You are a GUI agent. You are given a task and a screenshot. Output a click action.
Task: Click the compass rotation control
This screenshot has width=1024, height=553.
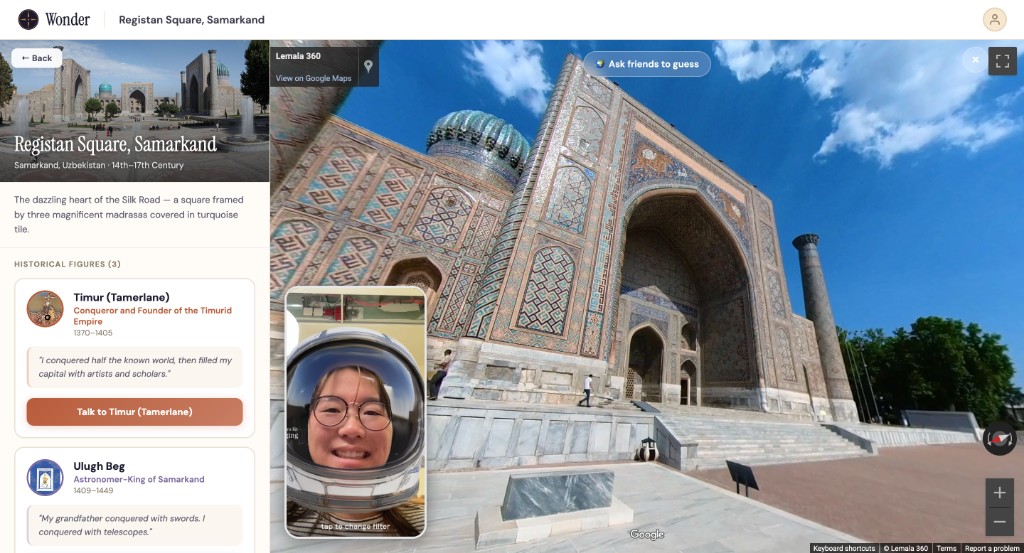(999, 439)
